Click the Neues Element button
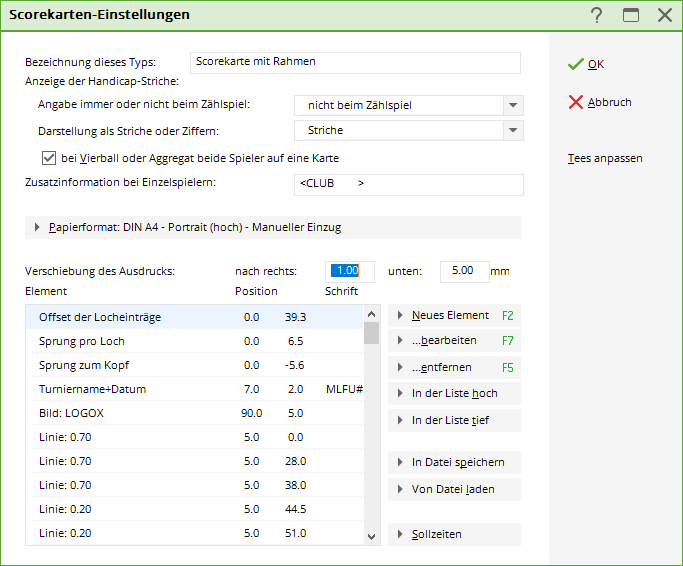This screenshot has width=683, height=566. (453, 315)
